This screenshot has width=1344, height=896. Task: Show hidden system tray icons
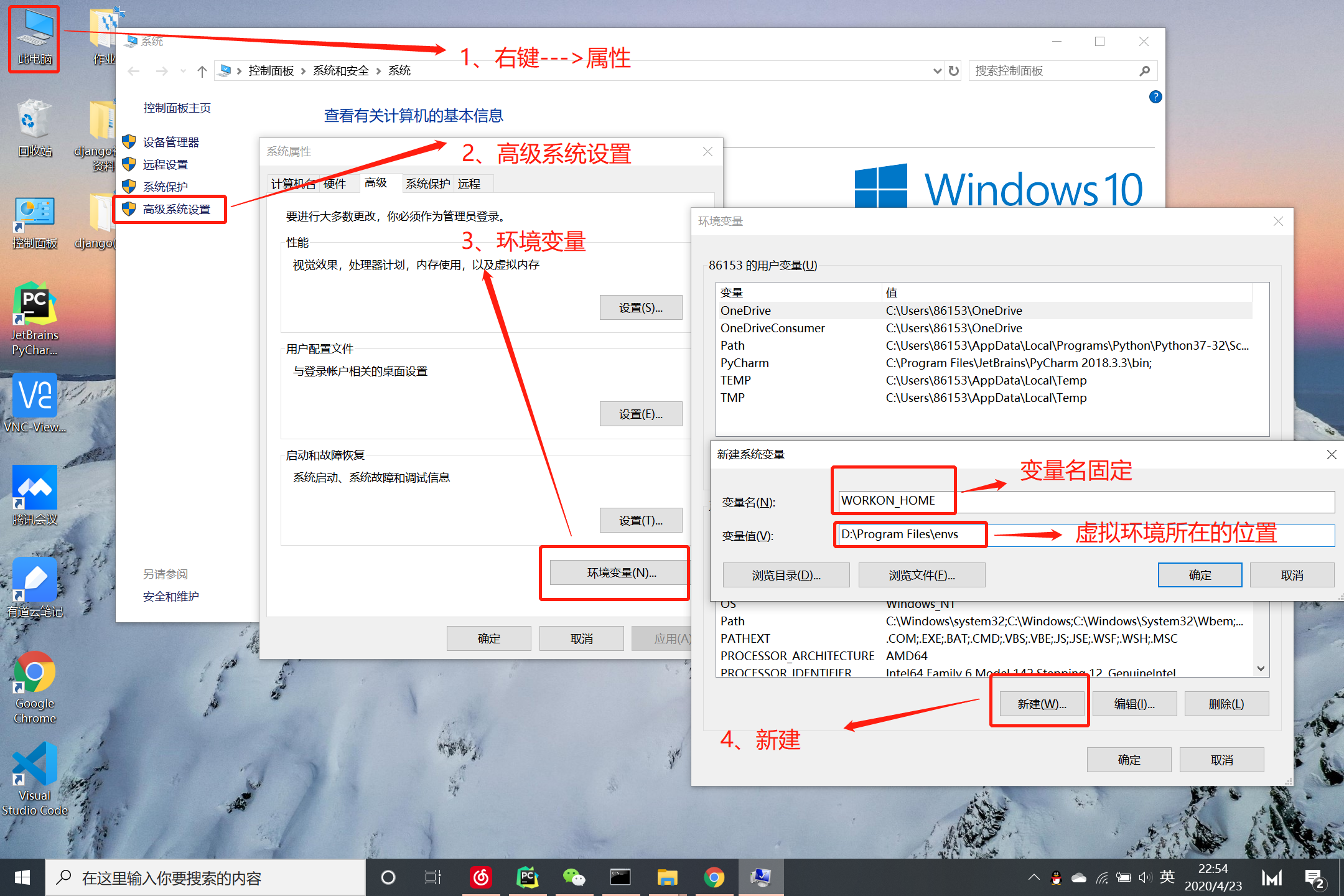(1034, 877)
